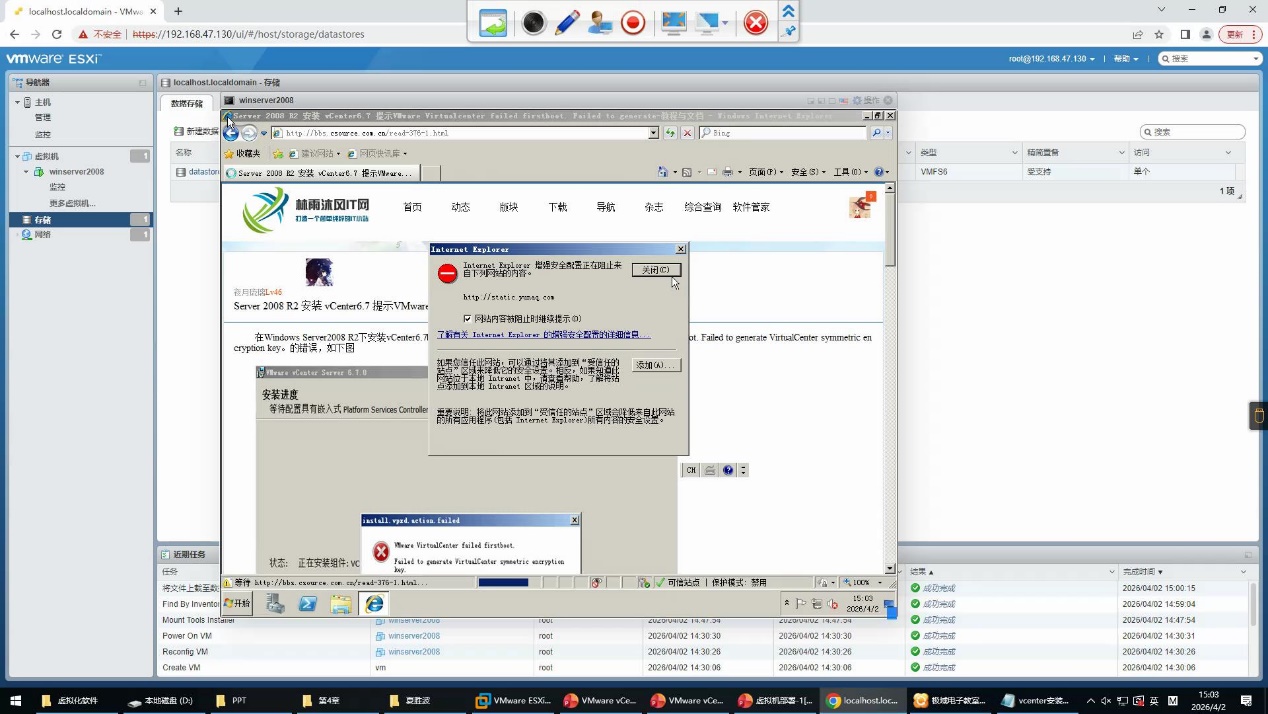Click the black camera lens icon in floating toolbar
Screen dimensions: 1268x714
click(x=534, y=22)
